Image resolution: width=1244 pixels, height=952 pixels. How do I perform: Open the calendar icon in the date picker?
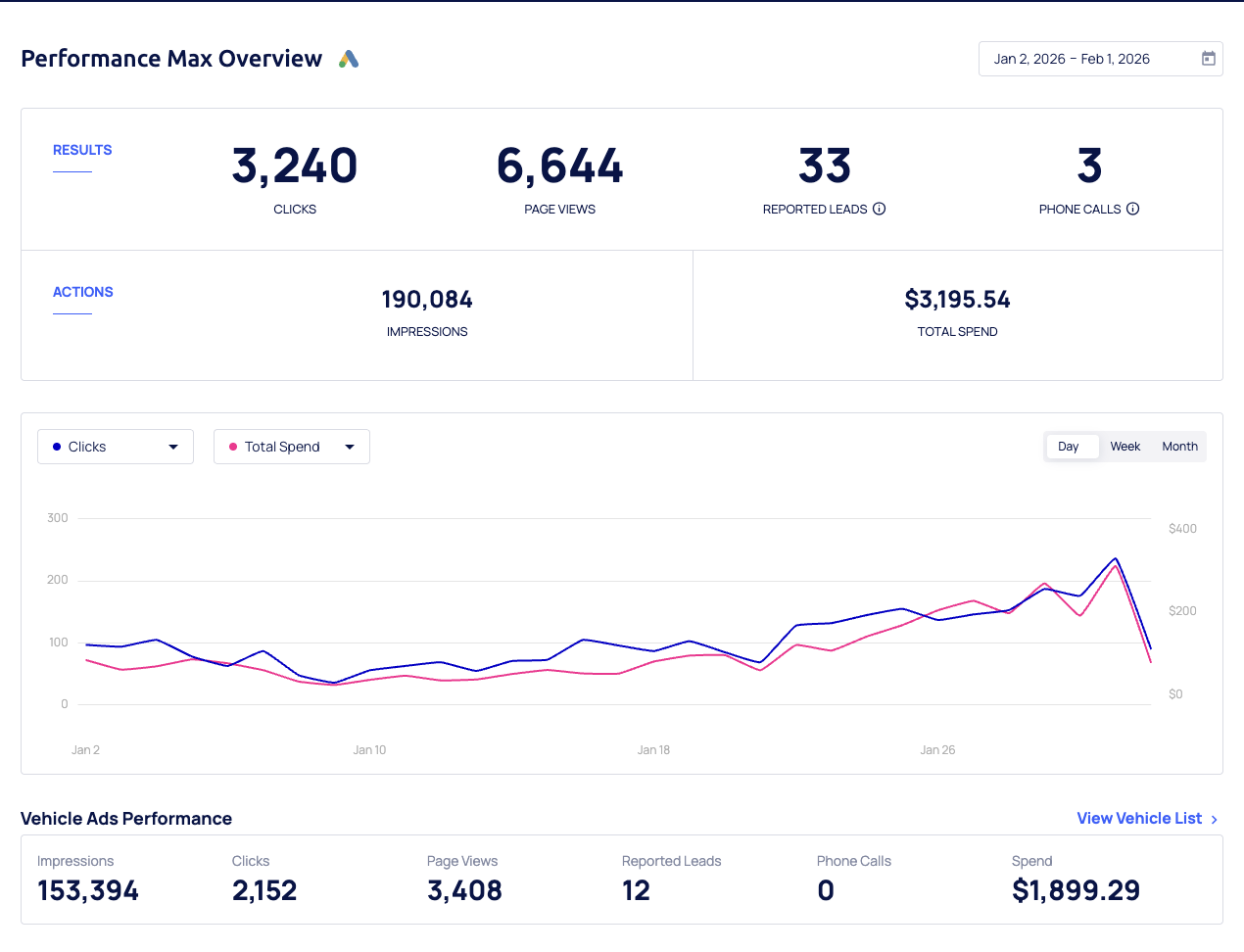[x=1208, y=59]
